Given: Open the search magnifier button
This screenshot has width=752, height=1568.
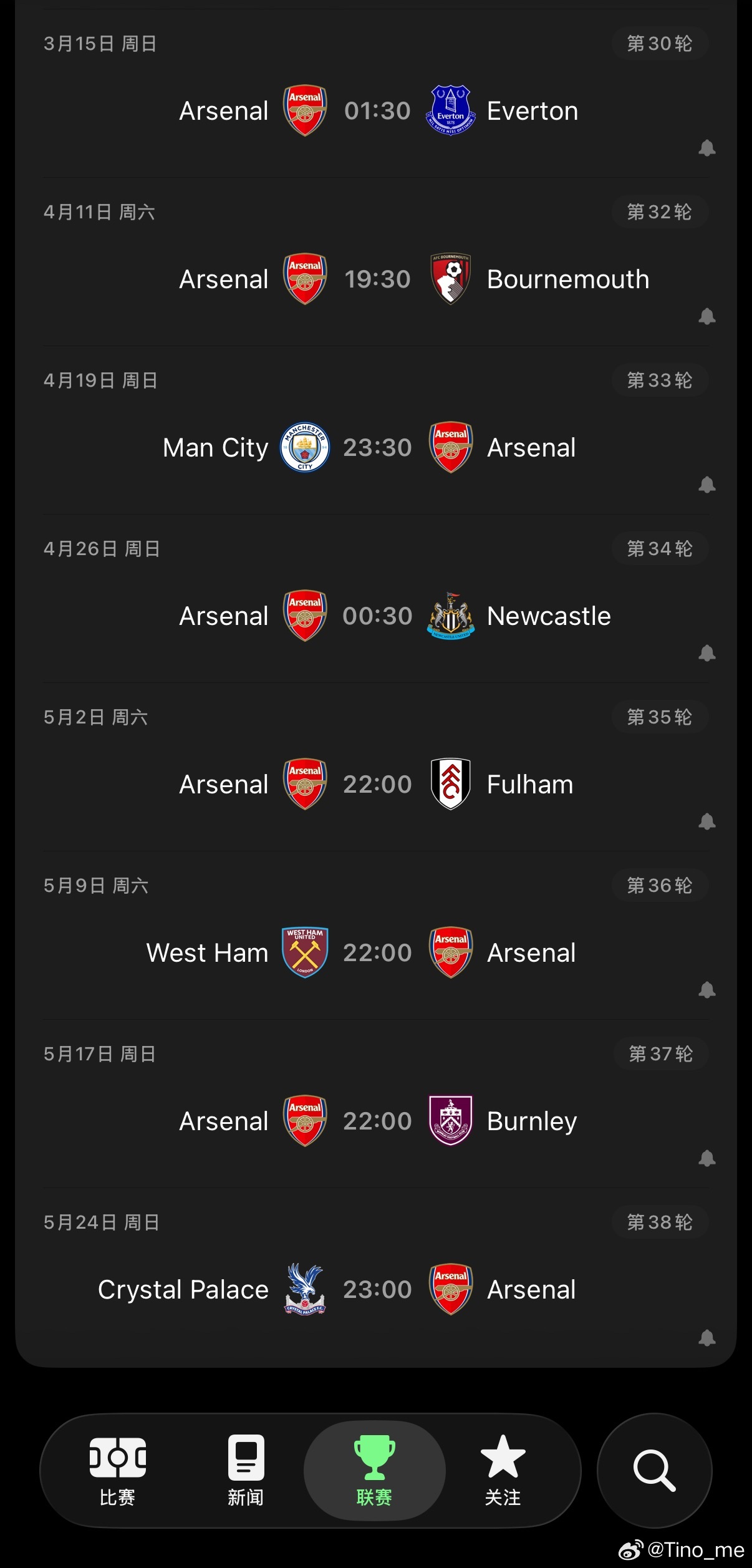Looking at the screenshot, I should (654, 1471).
